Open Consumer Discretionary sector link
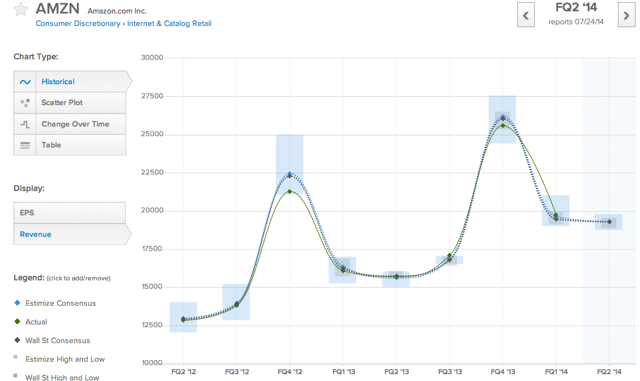Viewport: 640px width, 381px height. tap(78, 24)
